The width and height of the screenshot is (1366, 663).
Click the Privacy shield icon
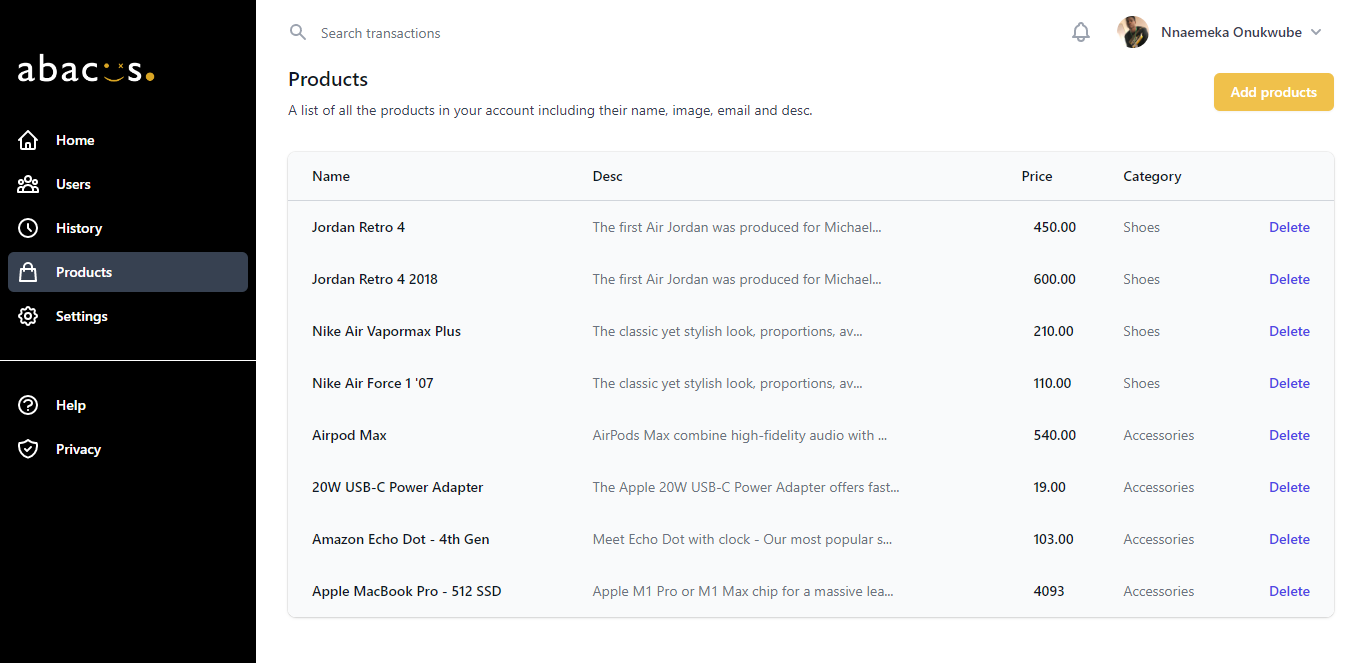(28, 449)
